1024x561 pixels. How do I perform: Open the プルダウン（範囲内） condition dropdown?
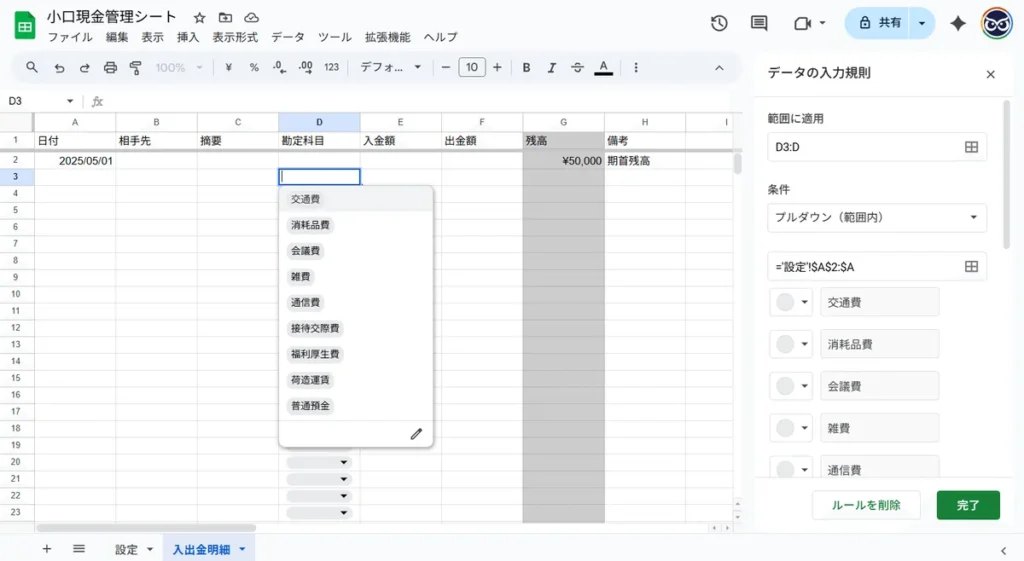[x=877, y=217]
